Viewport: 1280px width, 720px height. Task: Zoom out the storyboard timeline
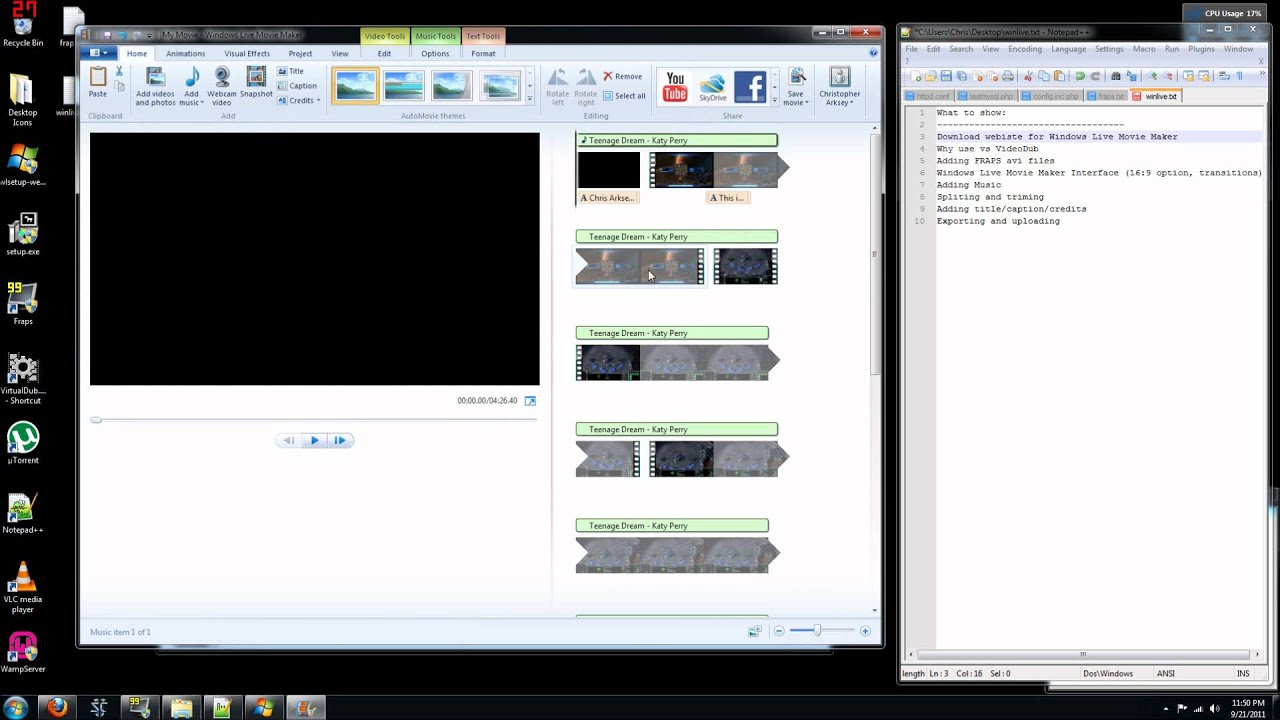(x=779, y=631)
